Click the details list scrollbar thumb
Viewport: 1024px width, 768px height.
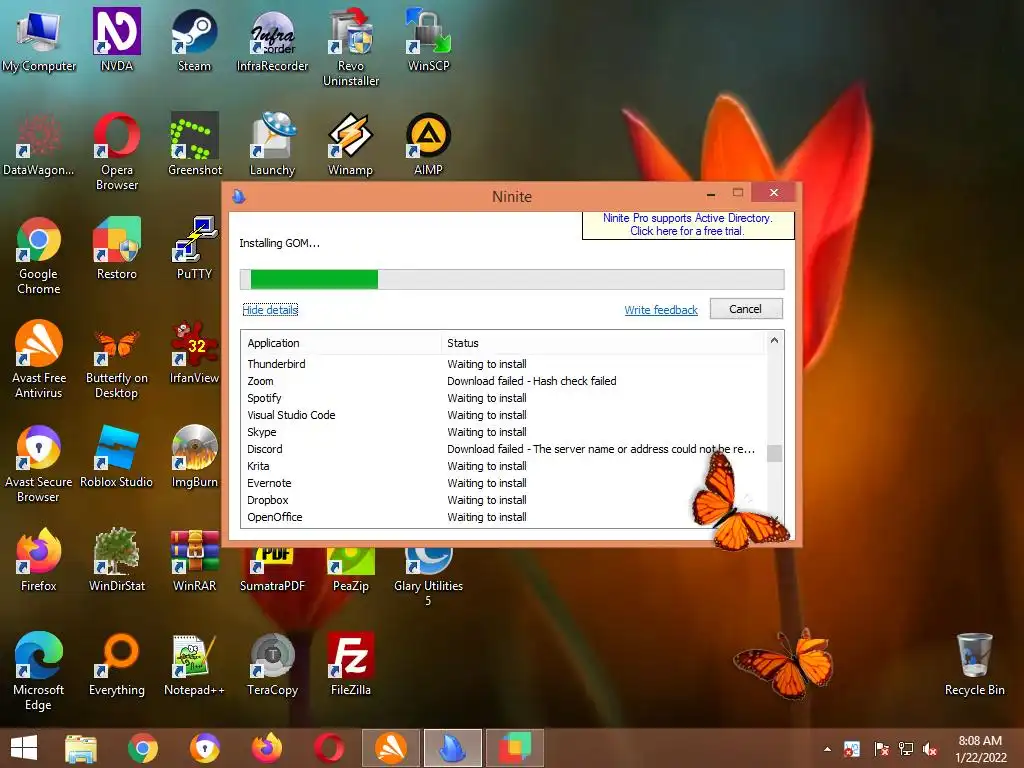click(774, 453)
